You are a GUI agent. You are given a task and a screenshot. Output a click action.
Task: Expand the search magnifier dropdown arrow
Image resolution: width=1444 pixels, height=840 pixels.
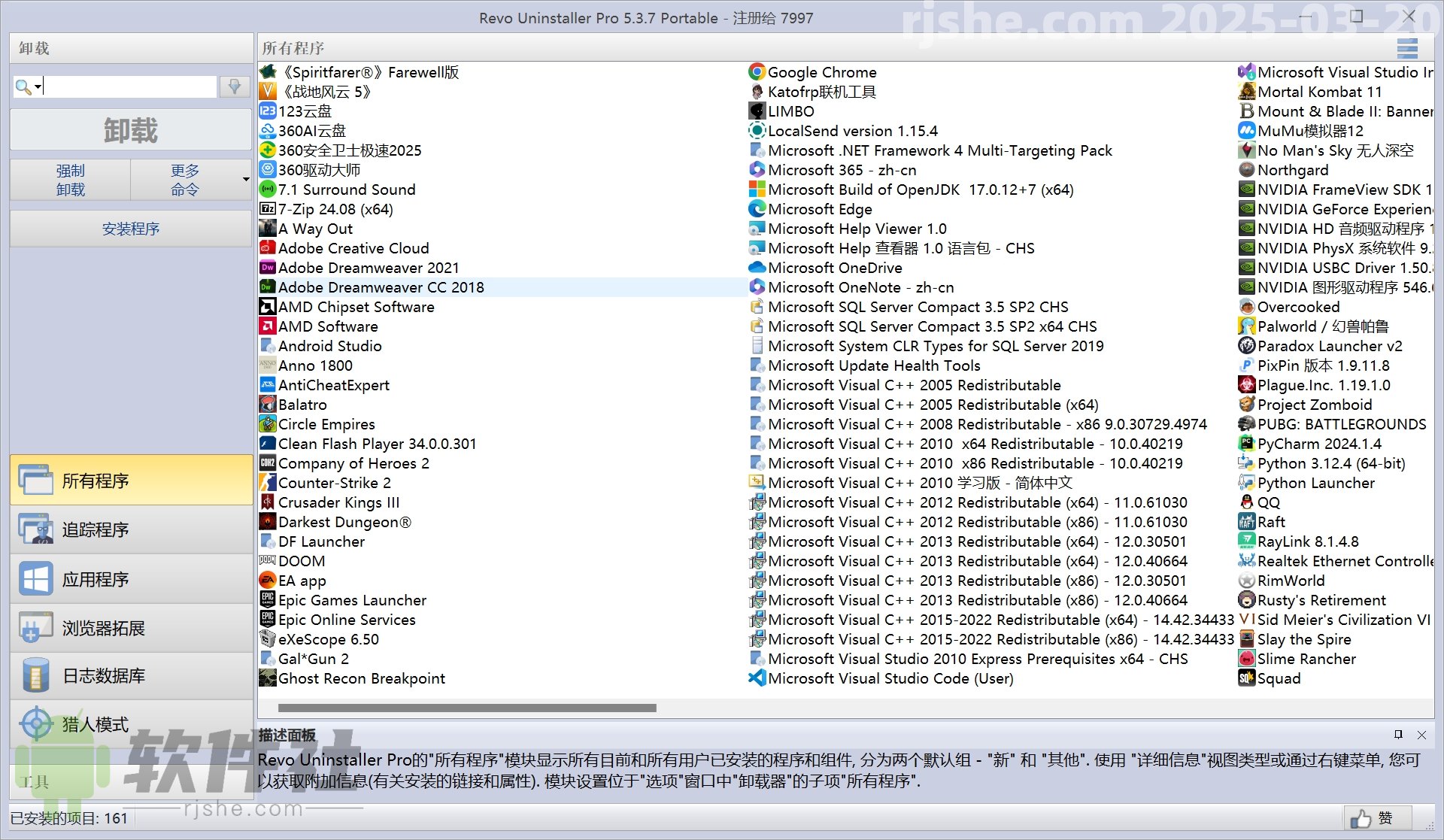click(38, 86)
